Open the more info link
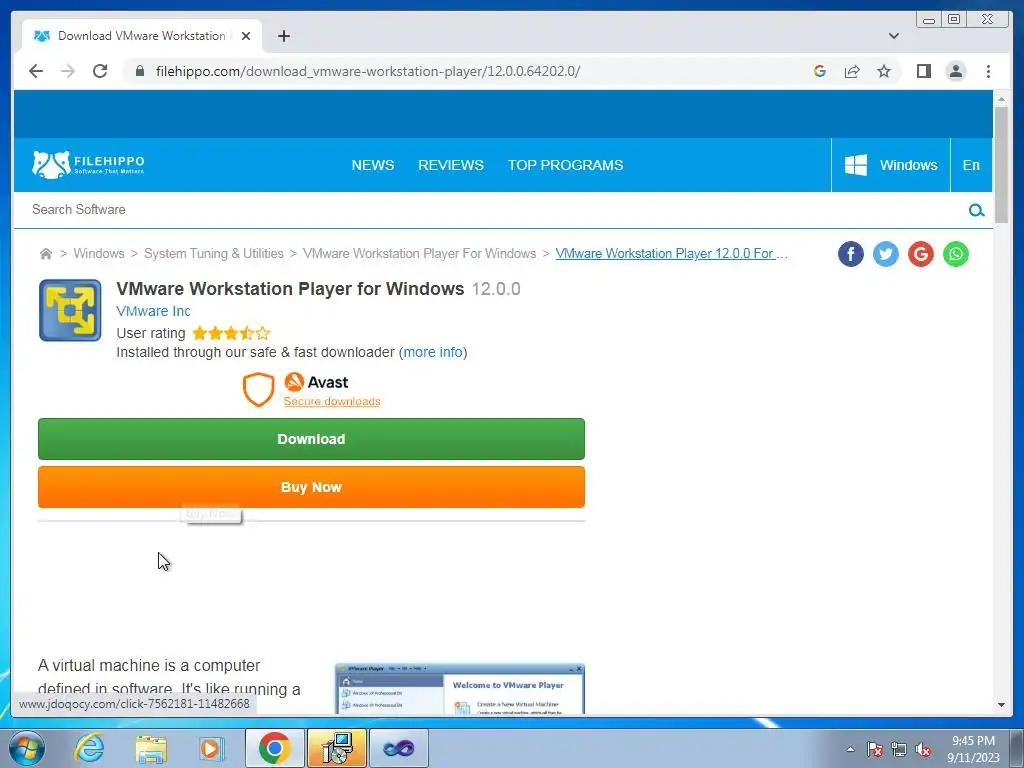 coord(433,353)
